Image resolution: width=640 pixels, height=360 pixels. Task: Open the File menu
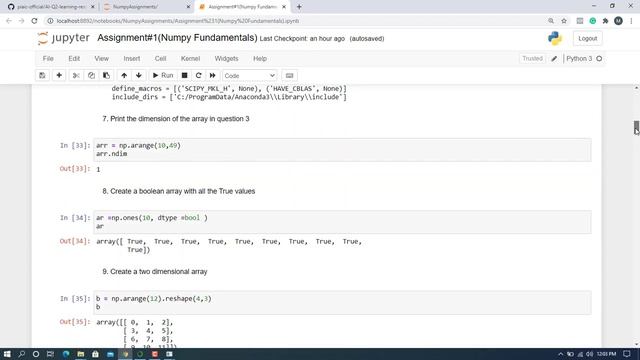(x=48, y=58)
